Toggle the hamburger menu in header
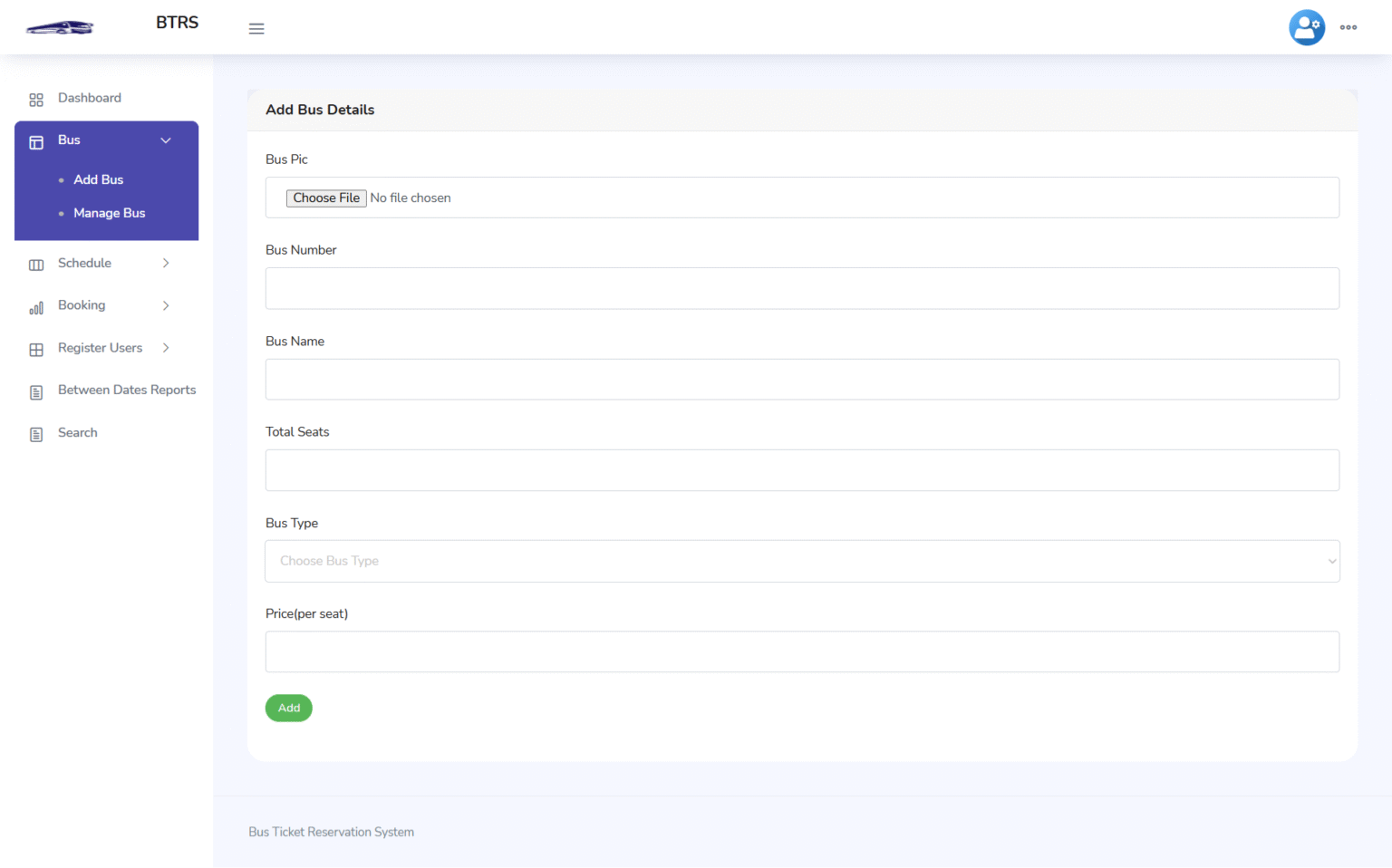Viewport: 1392px width, 868px height. click(x=256, y=28)
